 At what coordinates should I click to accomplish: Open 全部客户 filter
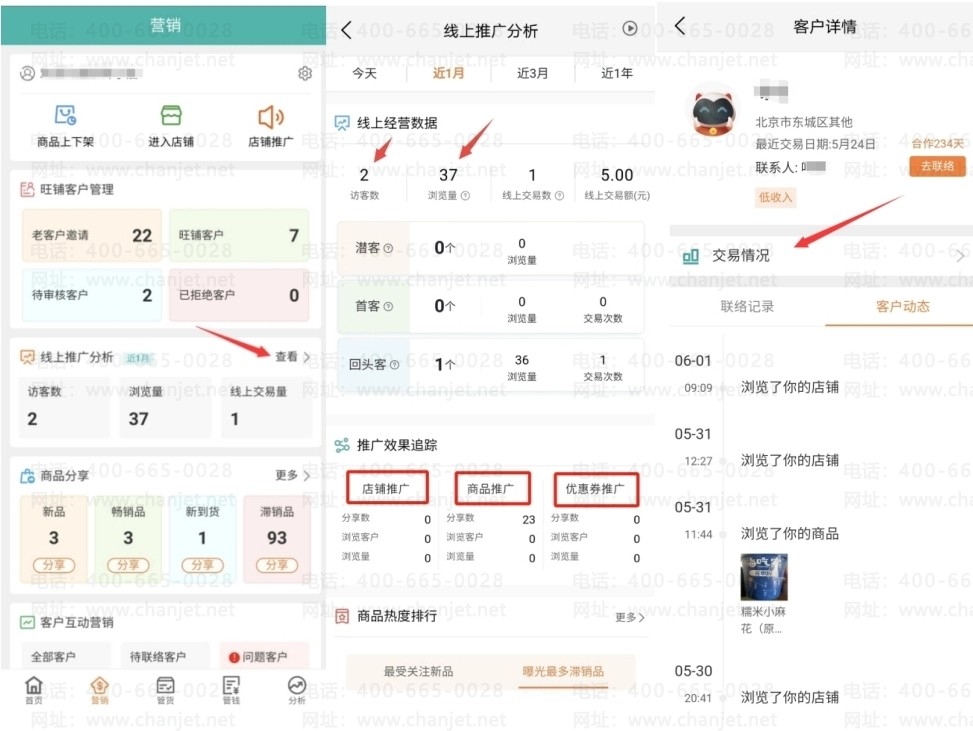(x=66, y=657)
